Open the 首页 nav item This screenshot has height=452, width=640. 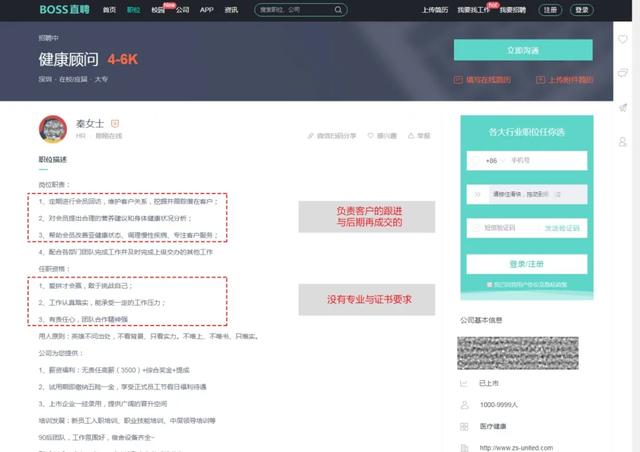pyautogui.click(x=109, y=10)
